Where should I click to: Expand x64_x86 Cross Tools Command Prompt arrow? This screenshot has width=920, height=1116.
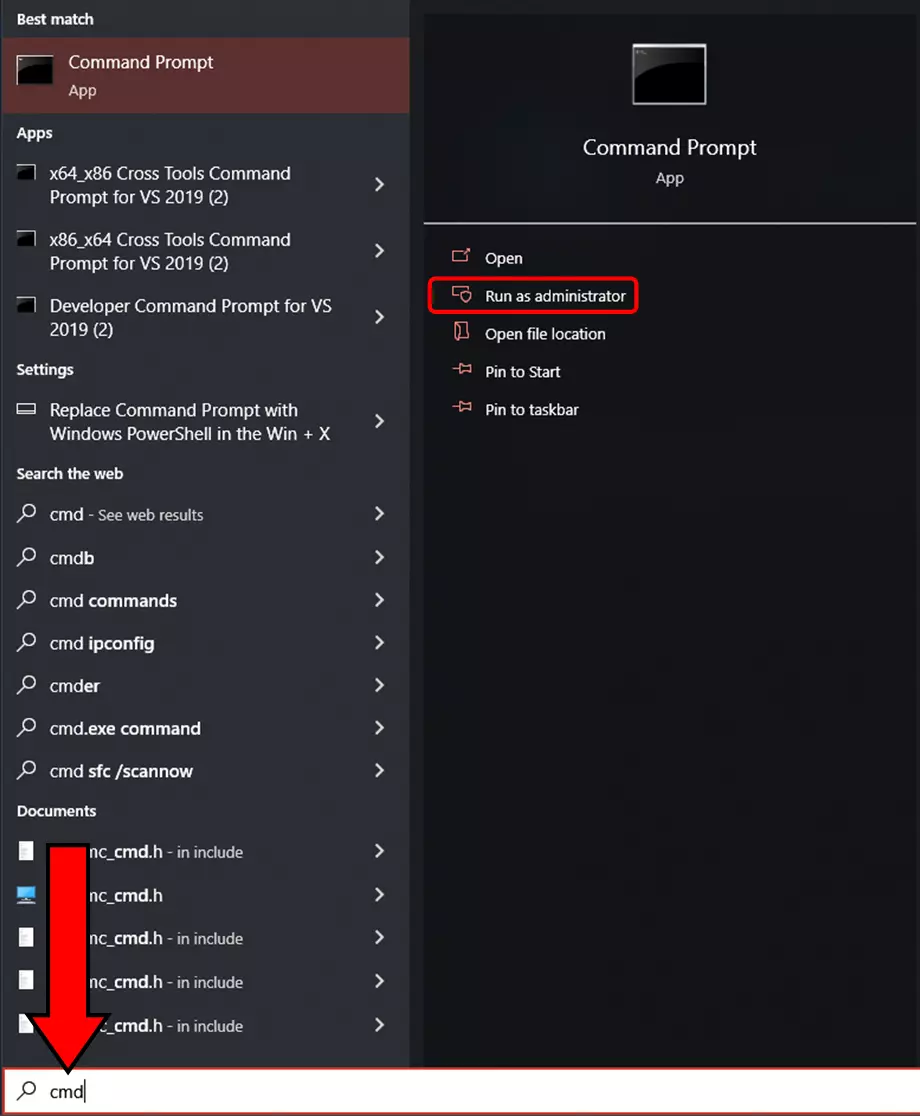point(379,184)
